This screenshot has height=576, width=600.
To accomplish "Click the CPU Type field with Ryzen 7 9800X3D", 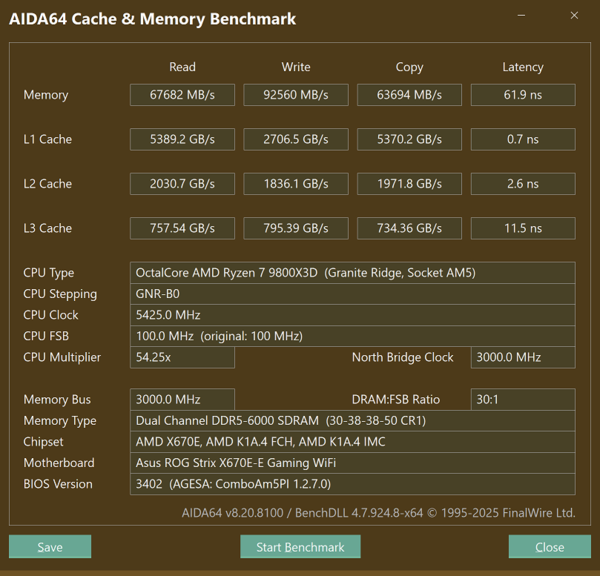I will [x=353, y=272].
